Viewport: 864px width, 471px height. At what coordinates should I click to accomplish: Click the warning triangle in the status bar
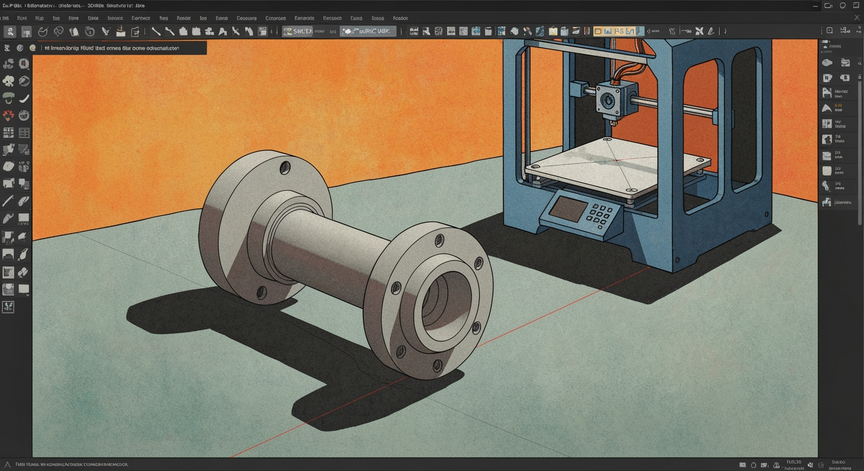(7, 465)
